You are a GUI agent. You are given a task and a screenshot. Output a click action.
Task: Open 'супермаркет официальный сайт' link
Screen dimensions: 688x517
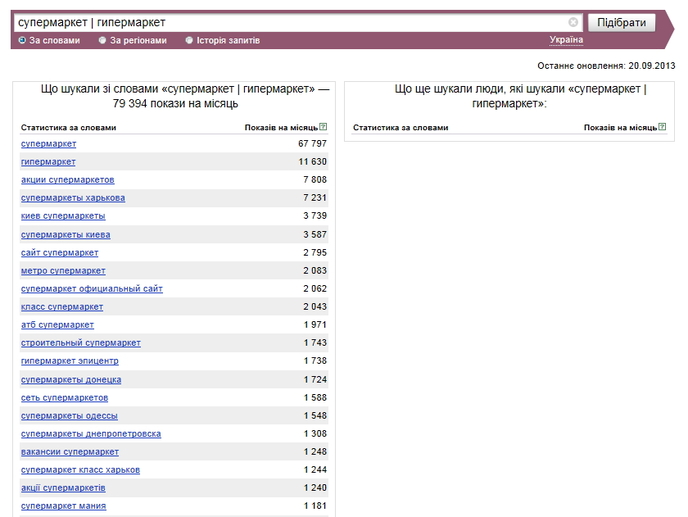[x=92, y=289]
